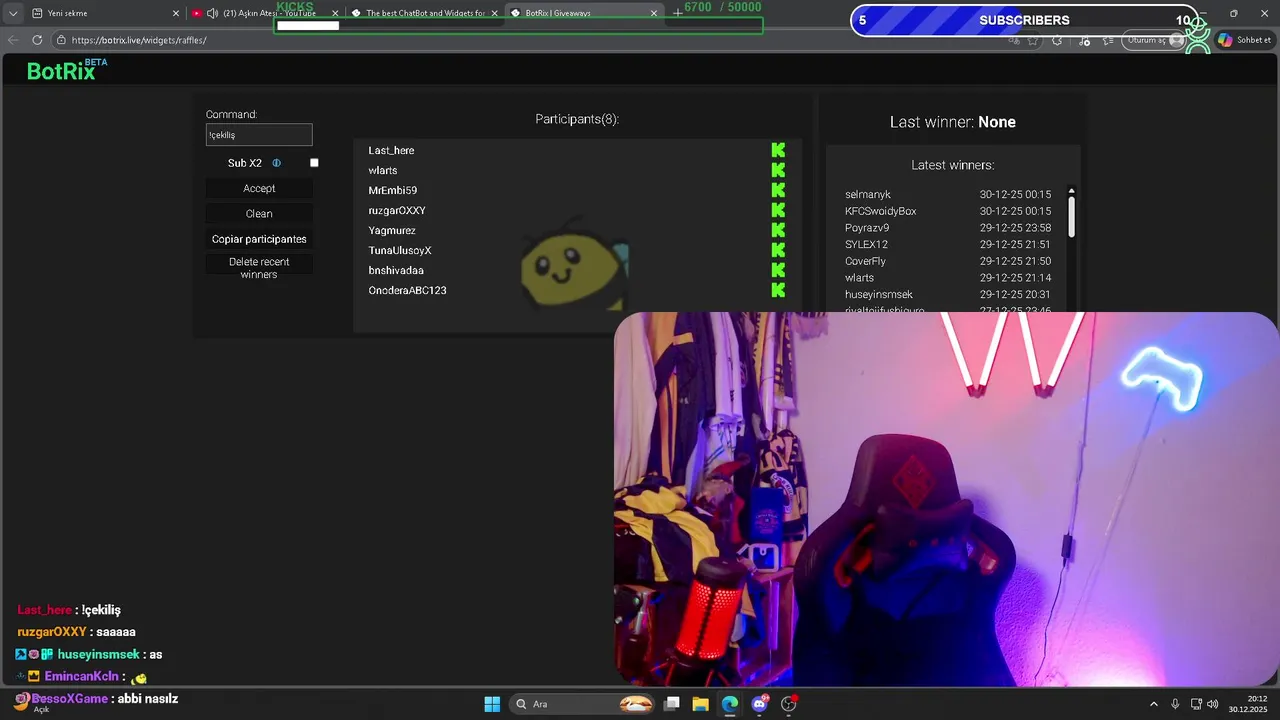Screen dimensions: 1280x720
Task: Select participant OnoderaABC123
Action: coord(407,290)
